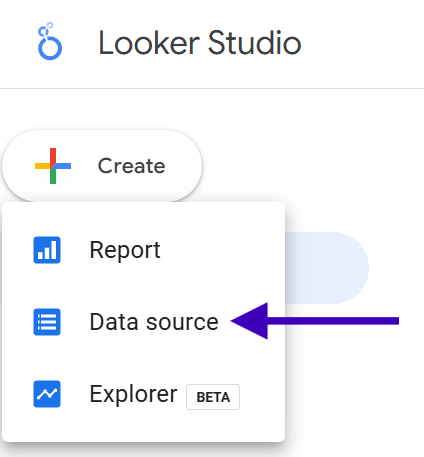Click the blue bar chart Report icon
Viewport: 424px width, 457px height.
47,250
